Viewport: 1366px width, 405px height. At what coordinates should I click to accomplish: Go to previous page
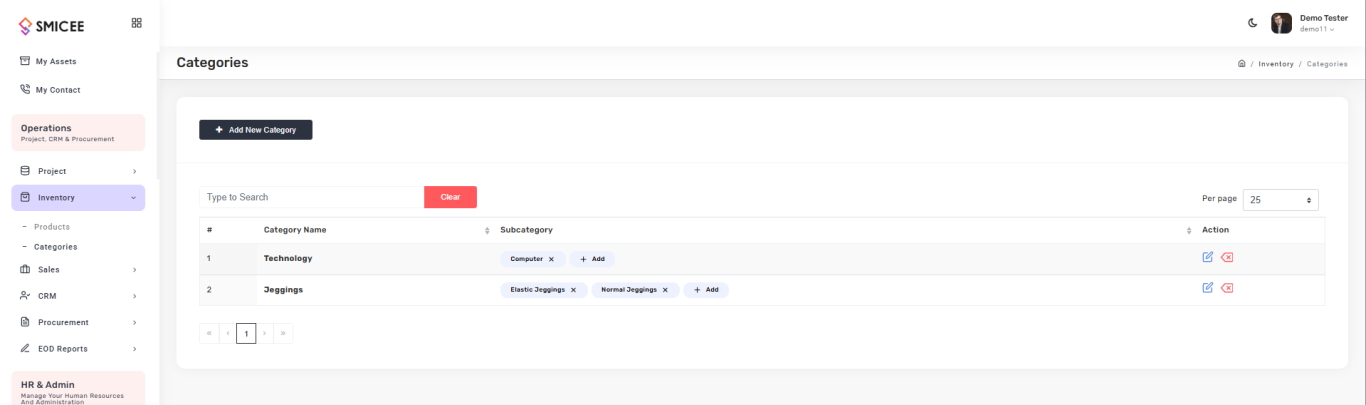(227, 333)
